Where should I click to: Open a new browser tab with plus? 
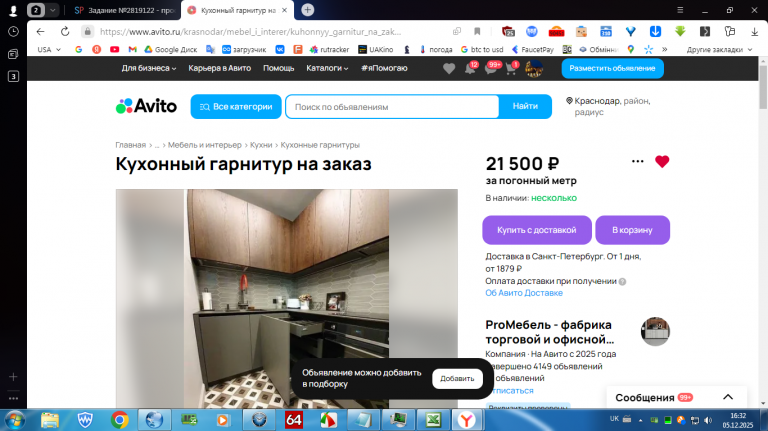point(308,10)
